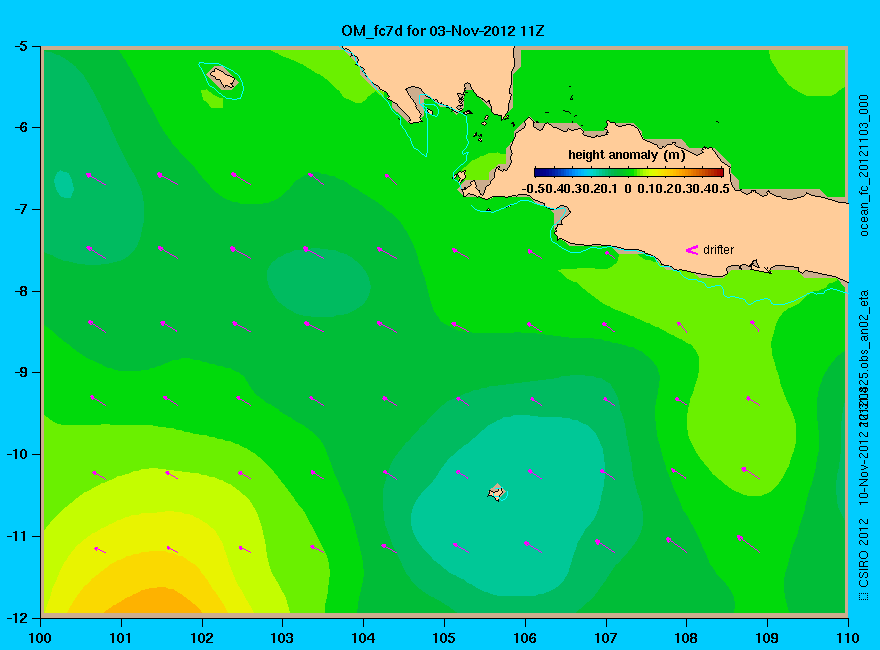Click the 103 longitude tick label
880x650 pixels.
click(x=282, y=638)
